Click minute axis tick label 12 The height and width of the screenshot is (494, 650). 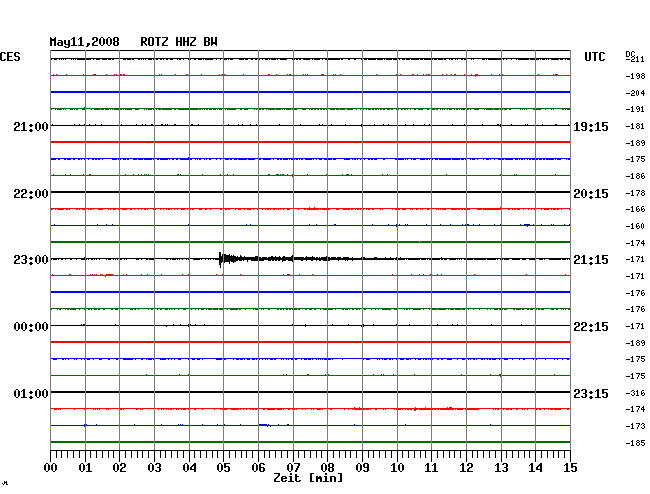466,468
